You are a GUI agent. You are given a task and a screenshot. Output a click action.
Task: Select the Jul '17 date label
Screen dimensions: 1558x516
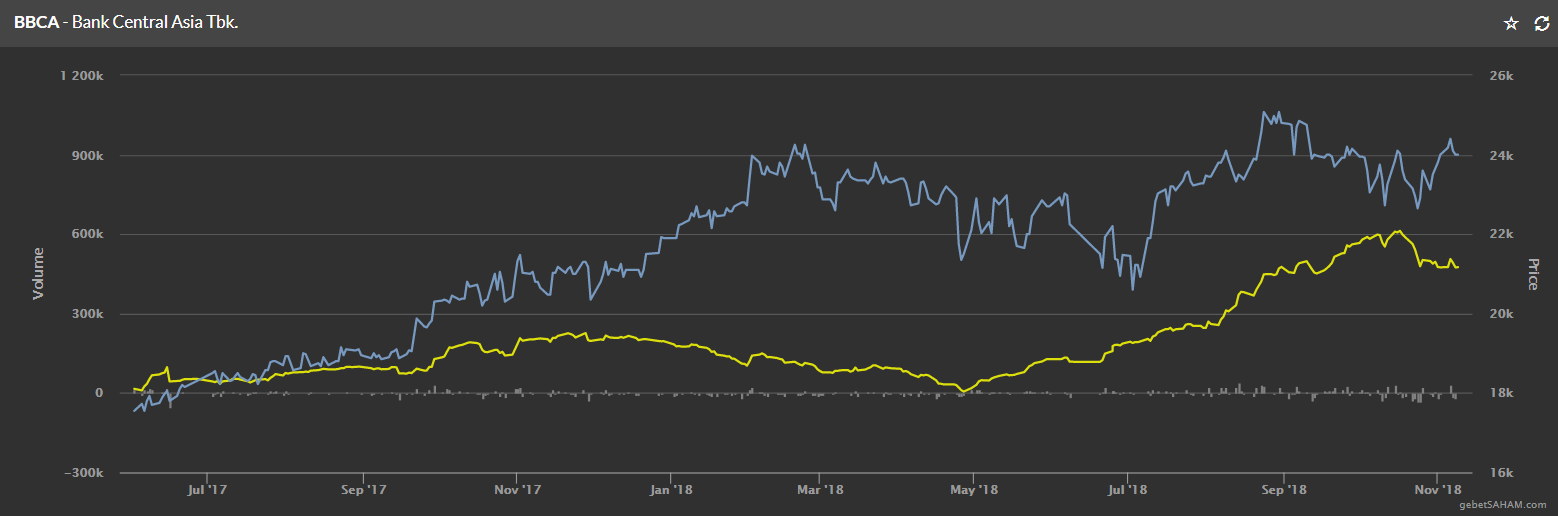[204, 489]
